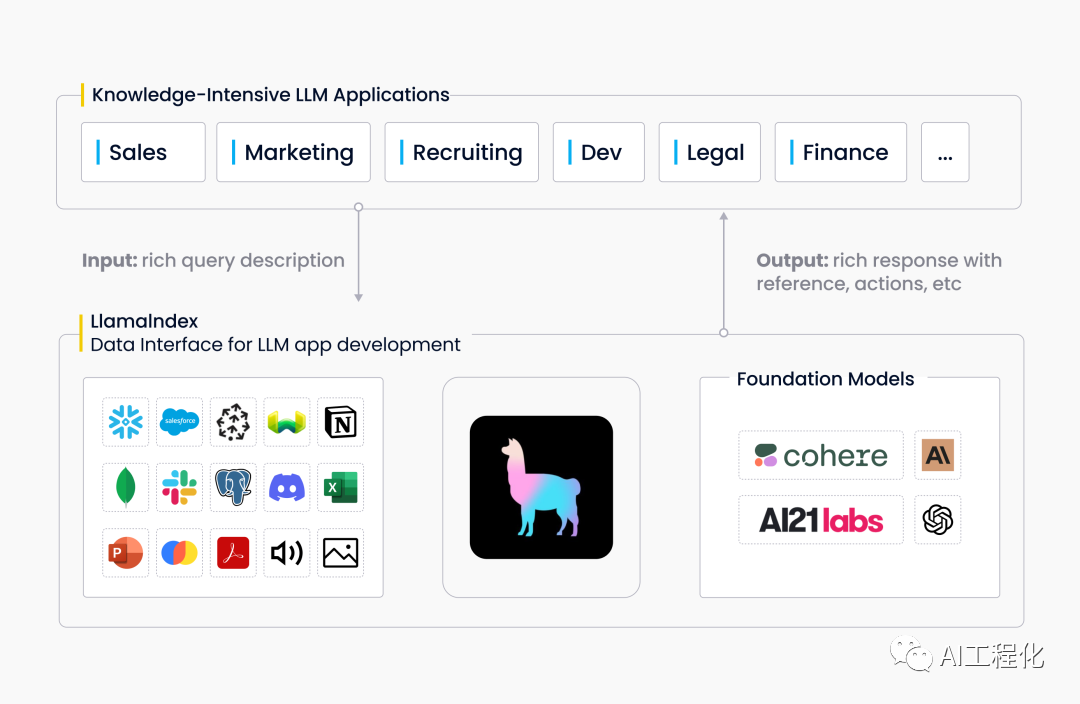Click the Salesforce cloud icon
Image resolution: width=1080 pixels, height=704 pixels.
point(179,422)
